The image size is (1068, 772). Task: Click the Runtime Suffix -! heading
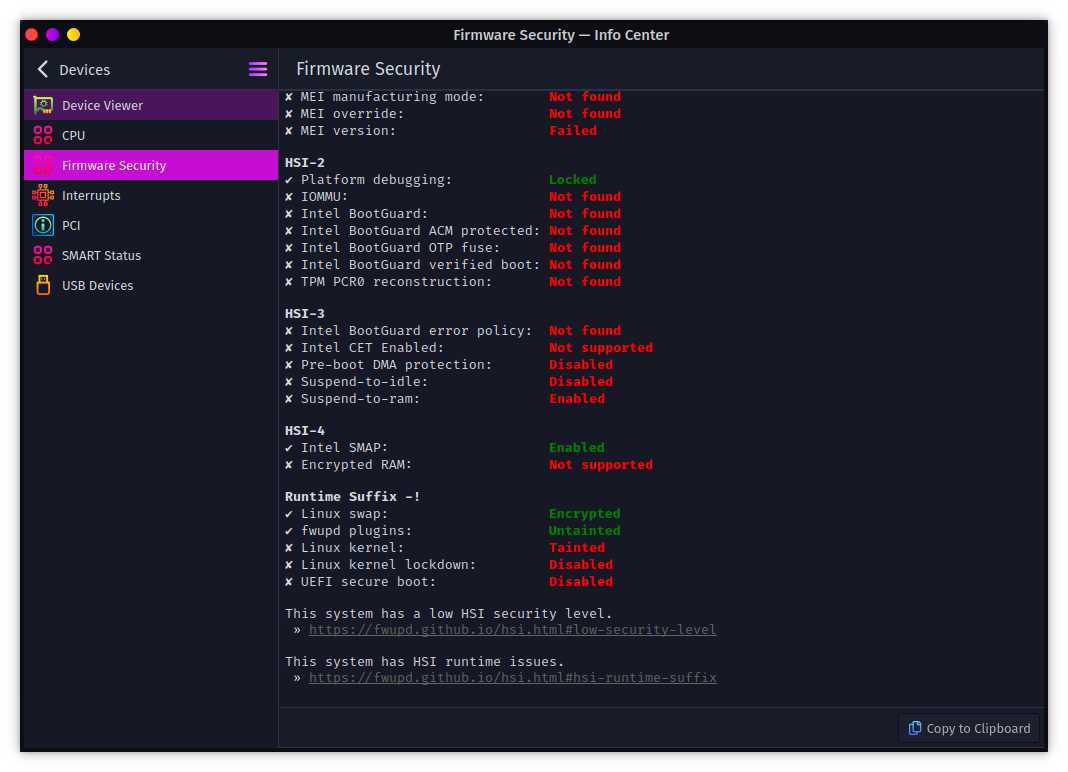[352, 496]
